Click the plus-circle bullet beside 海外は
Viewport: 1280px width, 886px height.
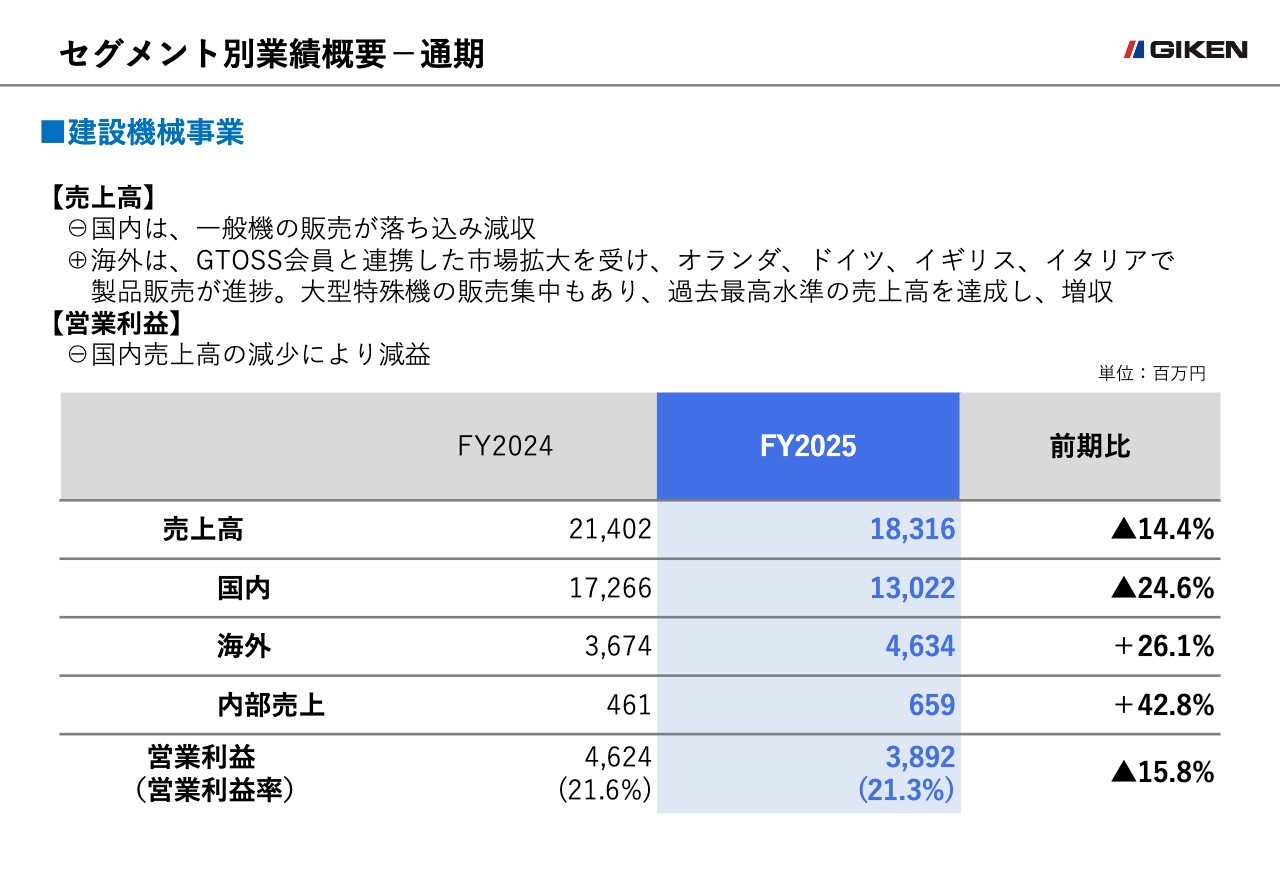[x=77, y=262]
